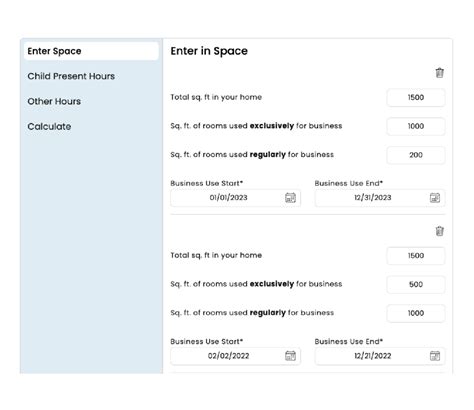Edit second Total sq. ft field showing 1500
Viewport: 474px width, 410px height.
[416, 256]
